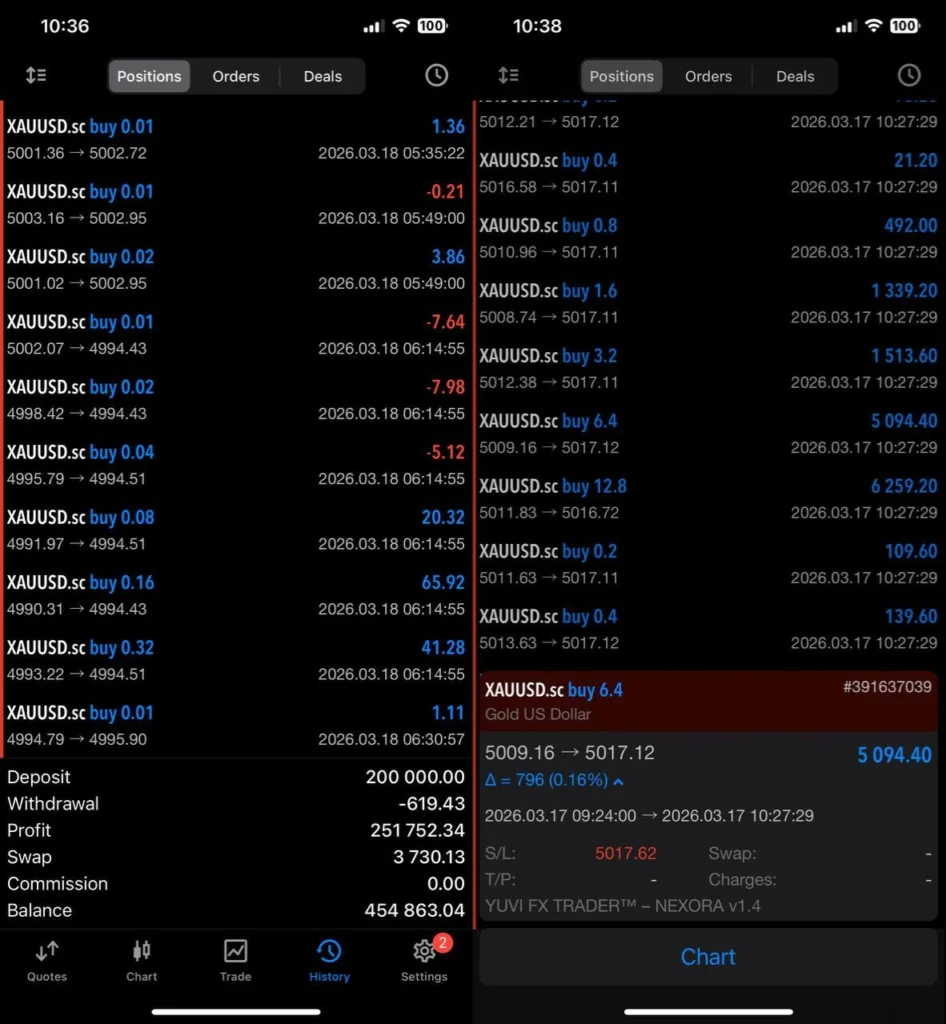Tap the Trade icon in the bottom bar
Viewport: 946px width, 1024px height.
point(235,960)
